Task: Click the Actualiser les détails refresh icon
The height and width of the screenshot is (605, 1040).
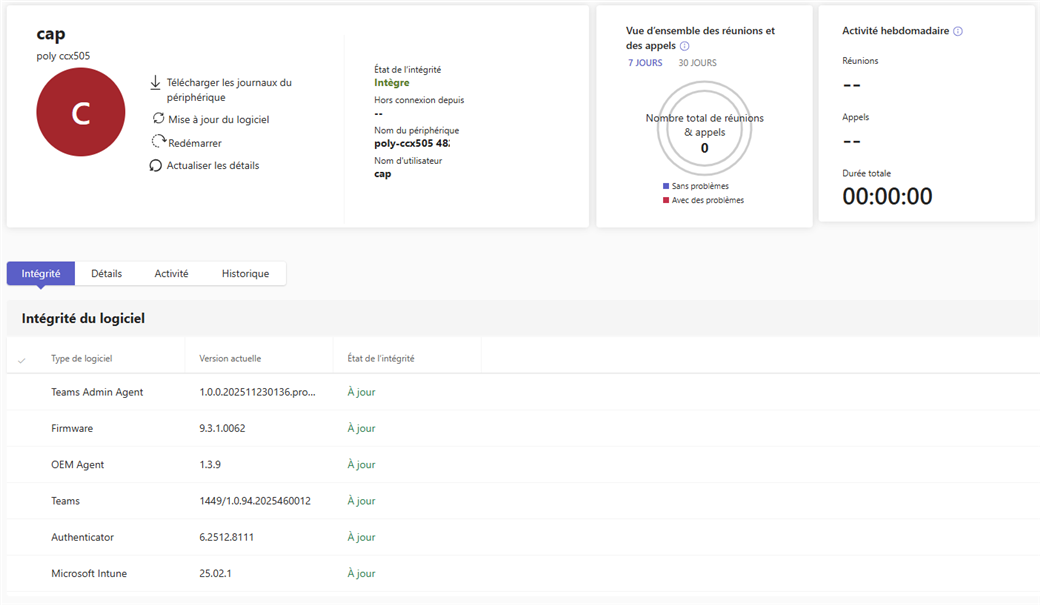Action: [x=156, y=165]
